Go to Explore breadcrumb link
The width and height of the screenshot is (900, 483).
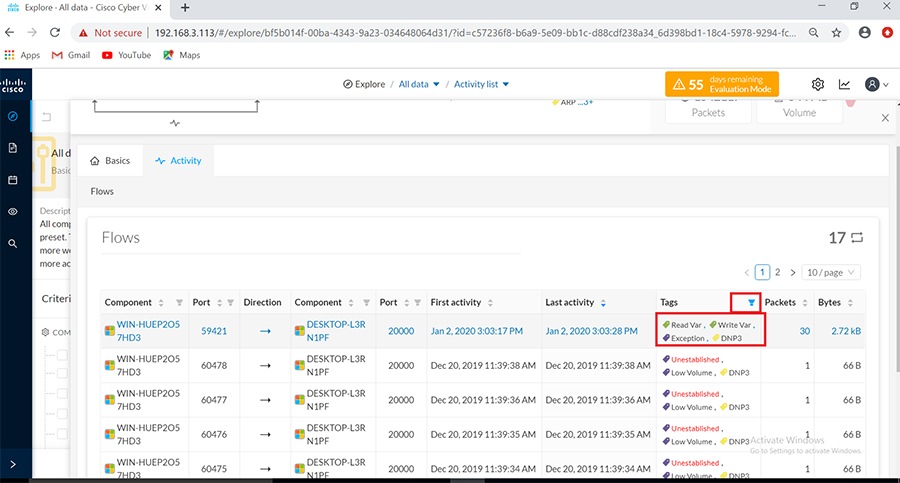tap(364, 84)
